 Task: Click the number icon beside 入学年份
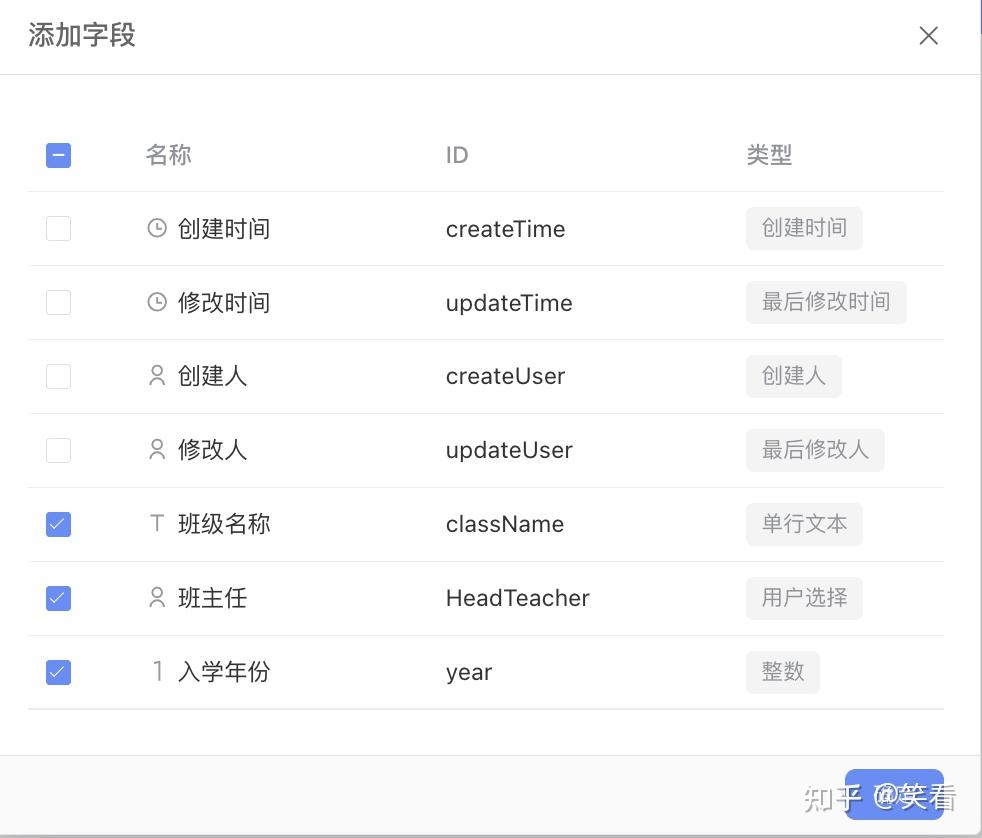158,671
